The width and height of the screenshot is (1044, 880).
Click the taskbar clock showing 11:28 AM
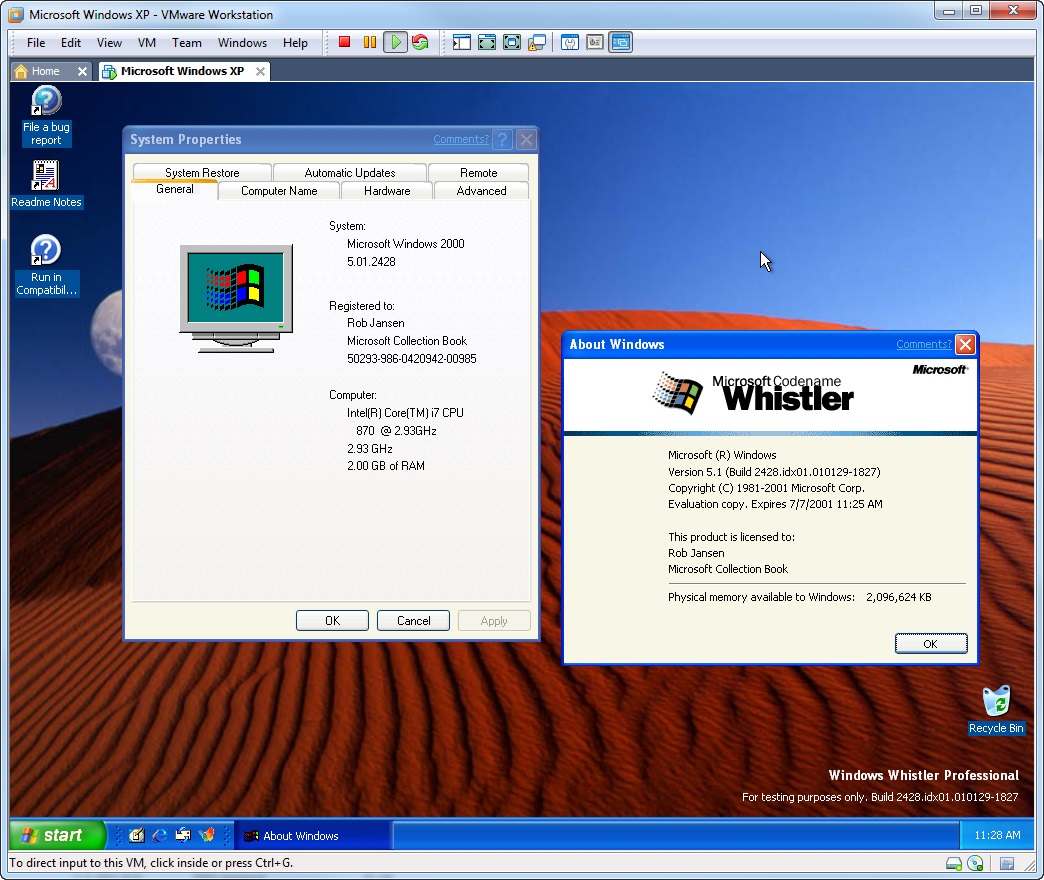pos(997,835)
